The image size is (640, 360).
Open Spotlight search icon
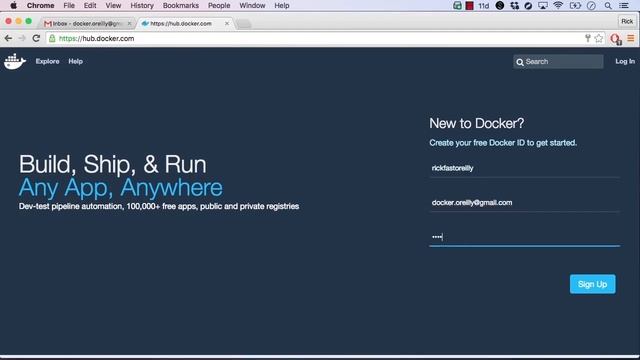(608, 6)
